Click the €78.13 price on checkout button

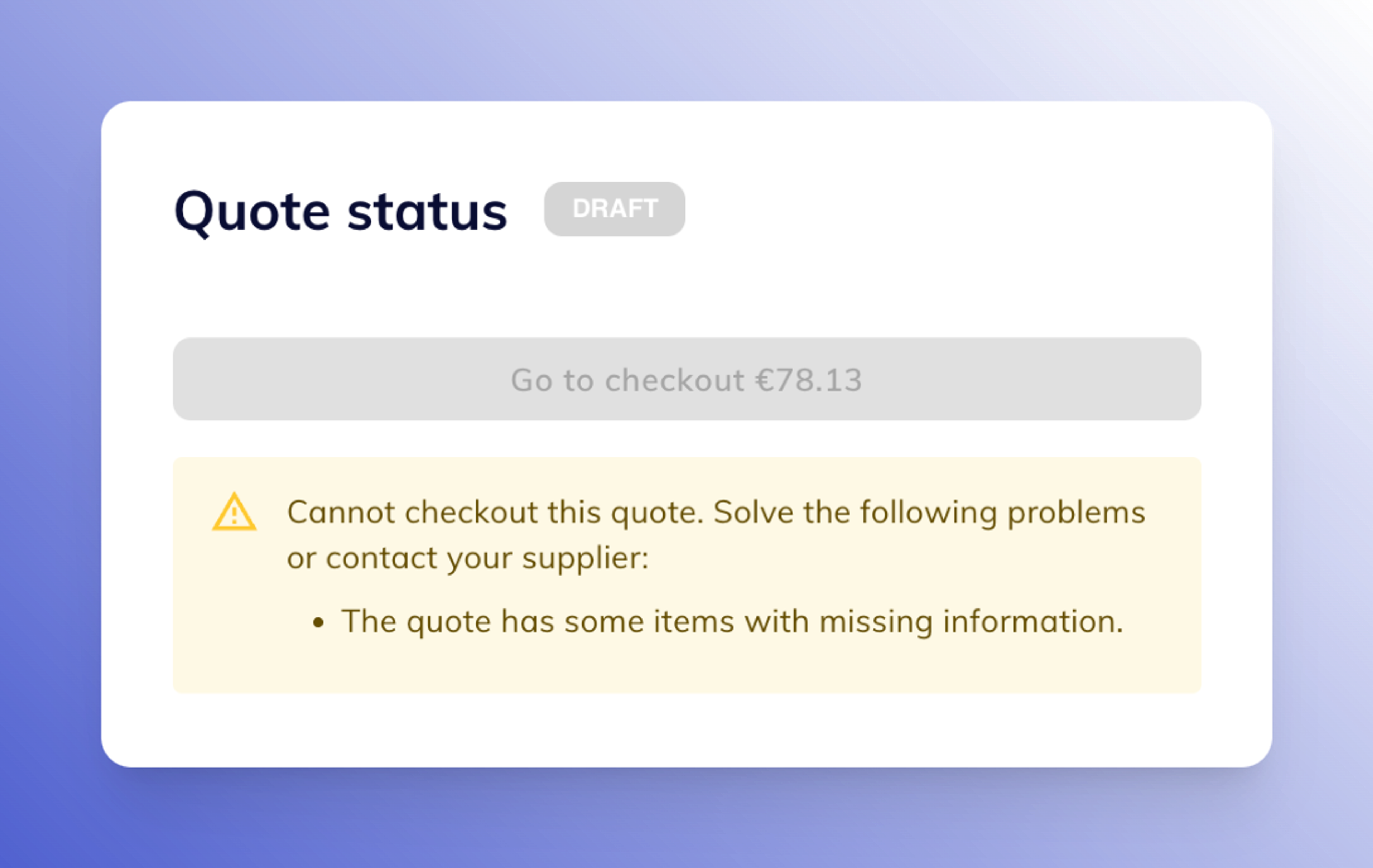808,380
